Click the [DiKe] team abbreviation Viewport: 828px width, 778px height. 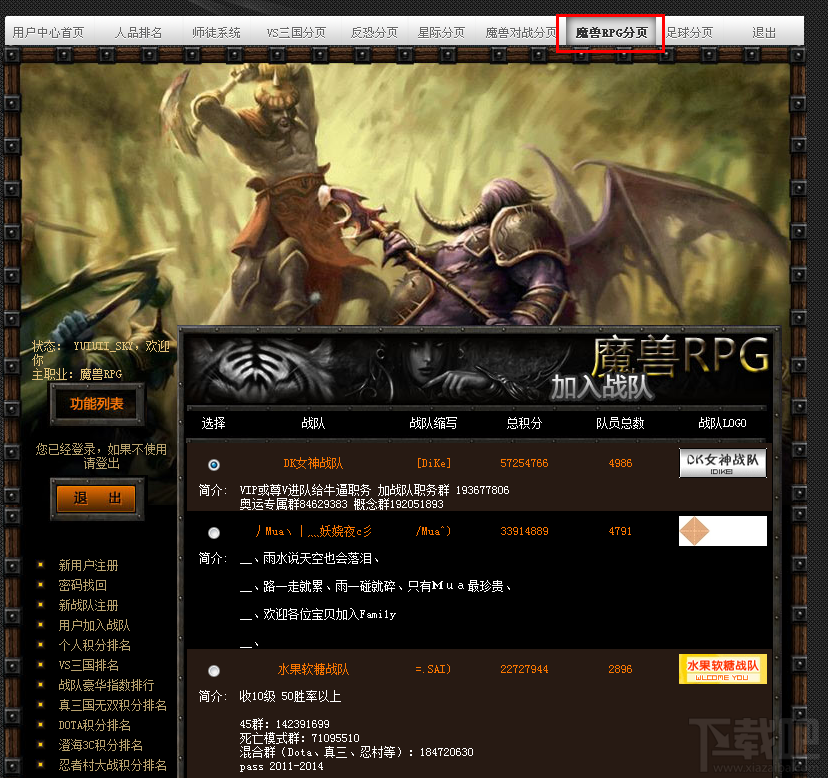coord(434,463)
